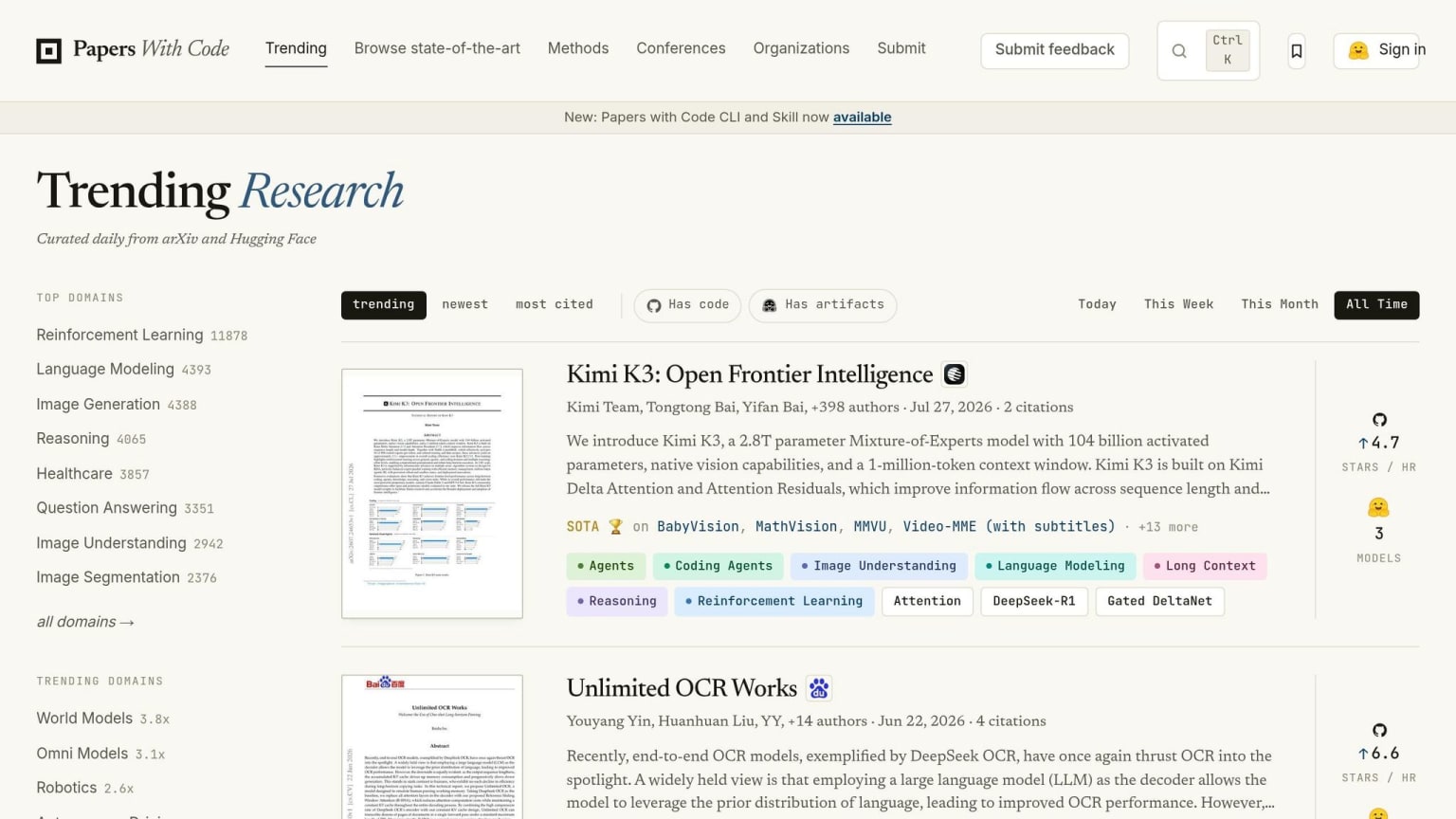Click the GitHub stars icon for Unlimited OCR Works
Image resolution: width=1456 pixels, height=819 pixels.
1379,730
